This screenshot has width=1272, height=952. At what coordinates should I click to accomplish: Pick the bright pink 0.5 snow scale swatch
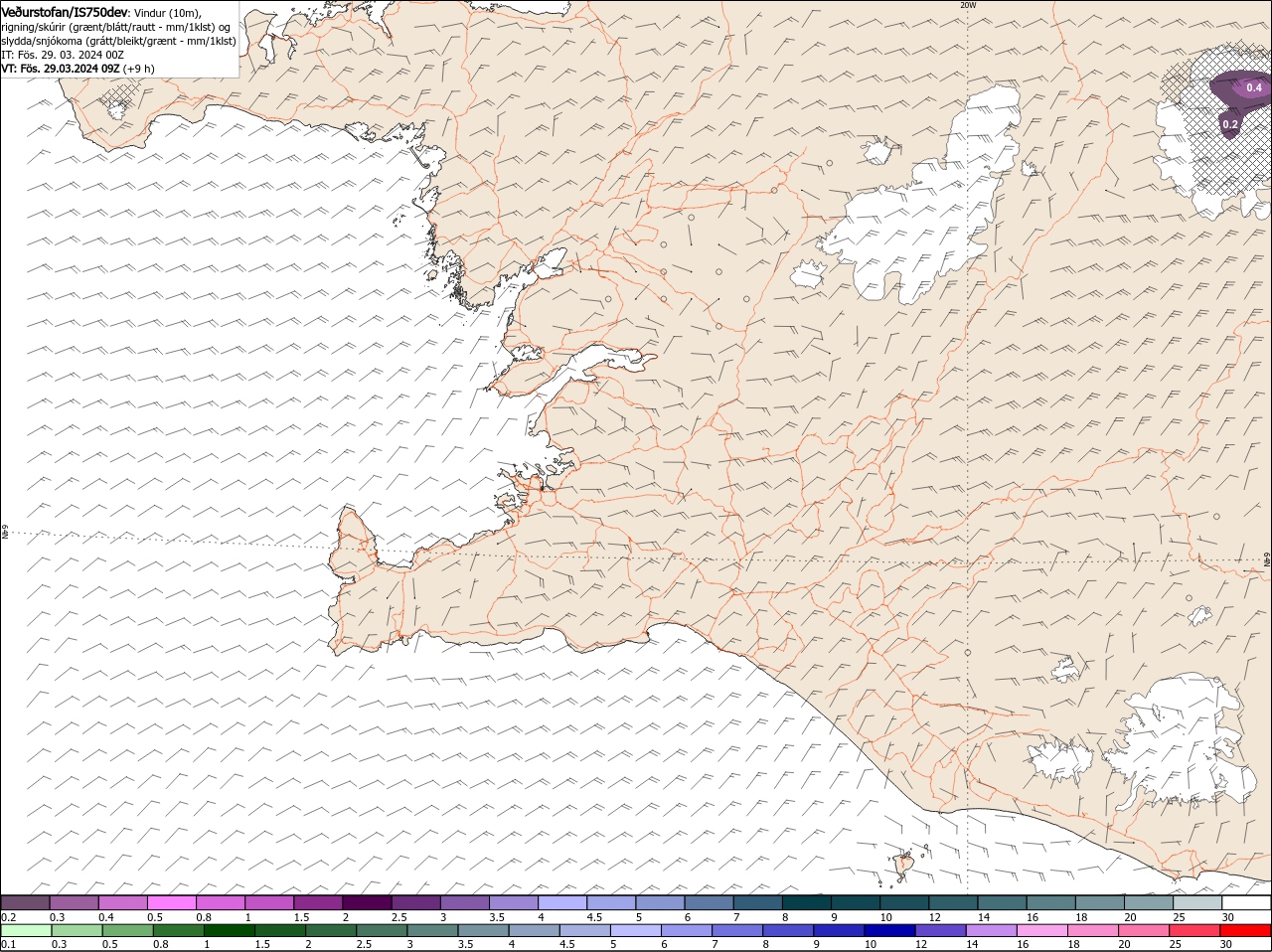(x=172, y=902)
